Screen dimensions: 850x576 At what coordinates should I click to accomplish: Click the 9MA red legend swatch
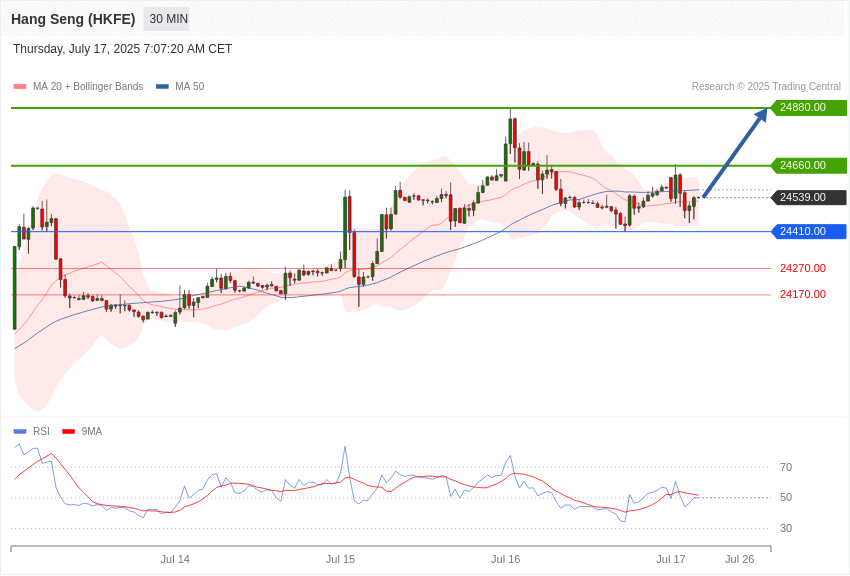click(68, 431)
